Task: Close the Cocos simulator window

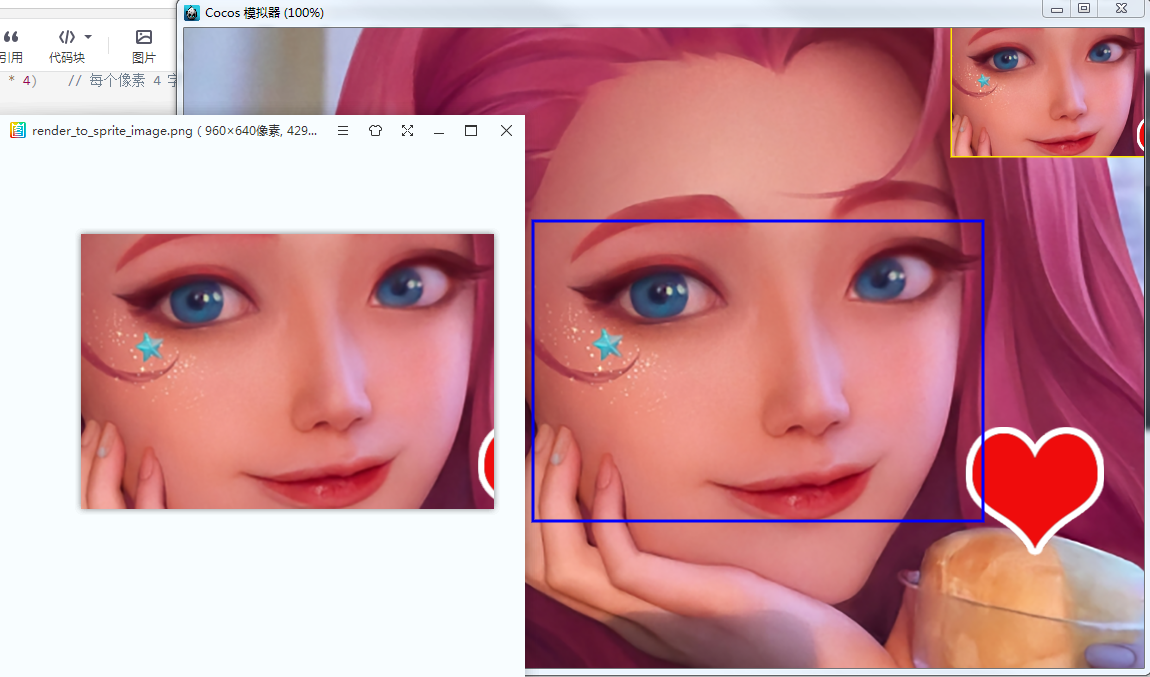Action: pyautogui.click(x=1121, y=9)
